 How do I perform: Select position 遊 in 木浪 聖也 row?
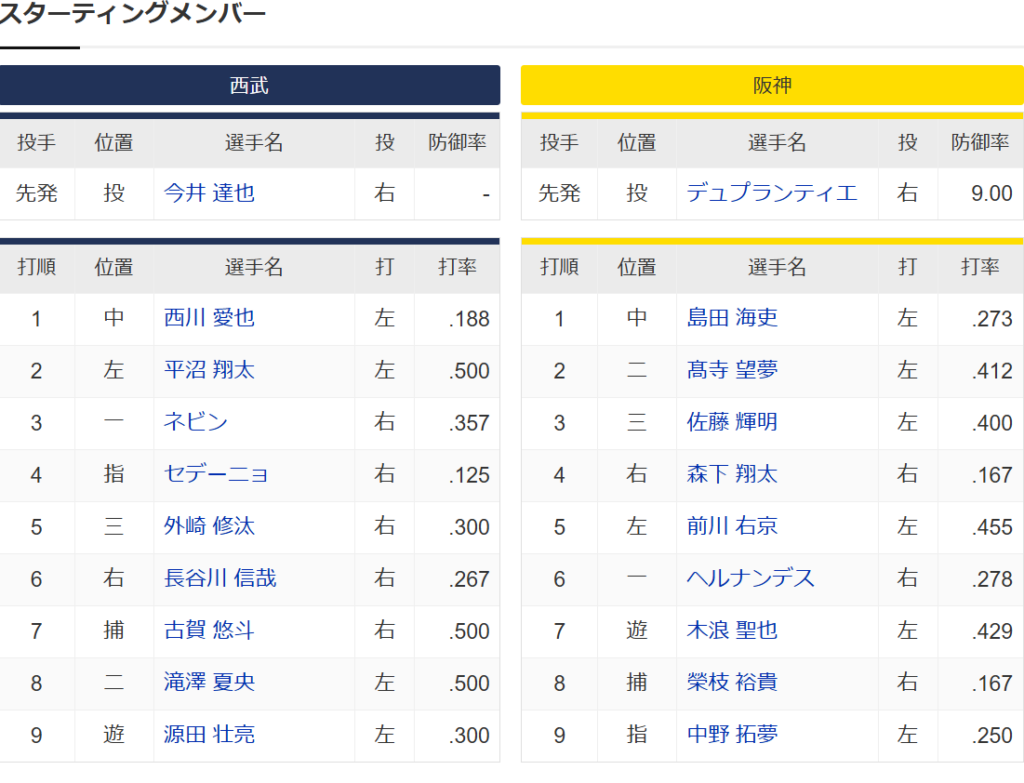tap(637, 631)
